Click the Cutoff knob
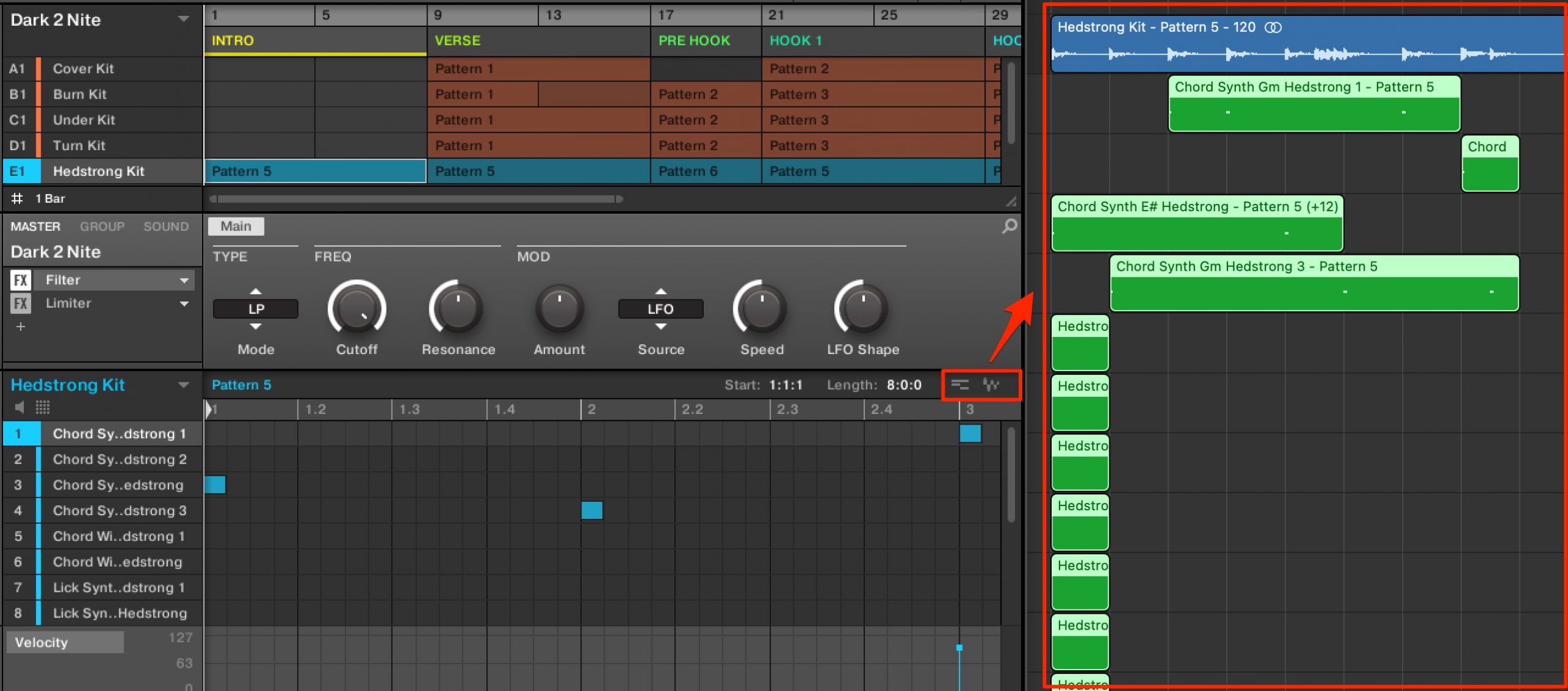Image resolution: width=1568 pixels, height=691 pixels. coord(357,308)
